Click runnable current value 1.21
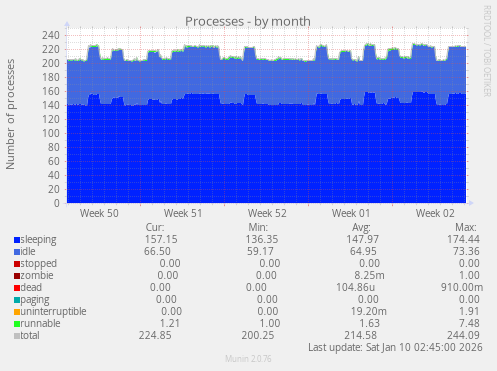Screen dimensions: 497x371 pyautogui.click(x=169, y=323)
